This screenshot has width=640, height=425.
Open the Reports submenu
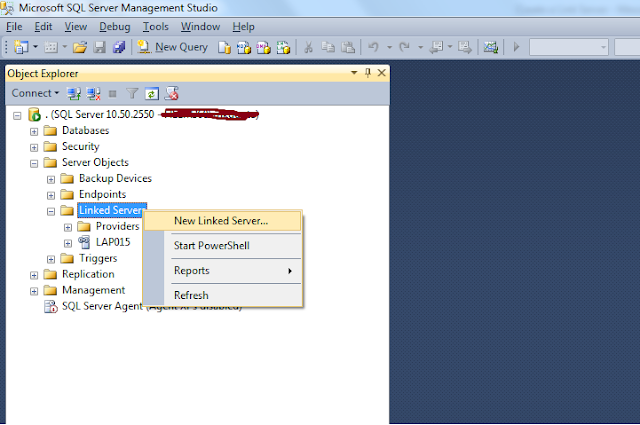coord(223,271)
